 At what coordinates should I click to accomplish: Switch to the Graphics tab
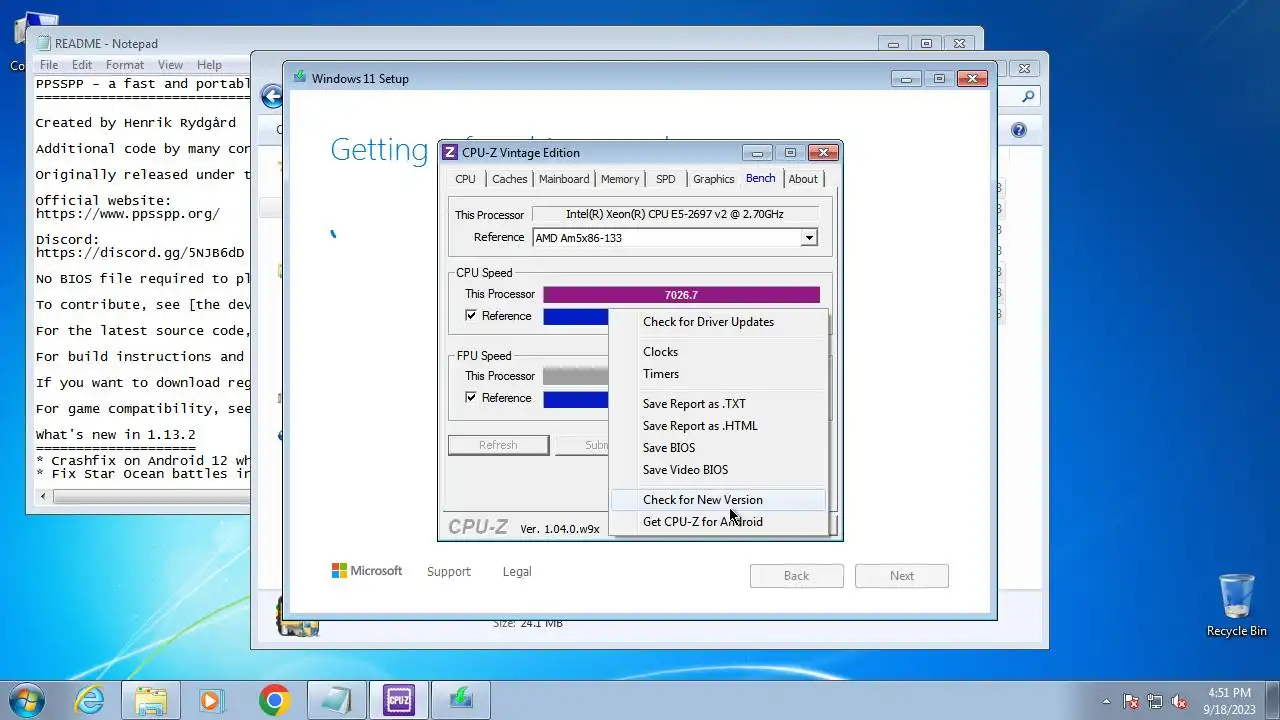click(713, 179)
